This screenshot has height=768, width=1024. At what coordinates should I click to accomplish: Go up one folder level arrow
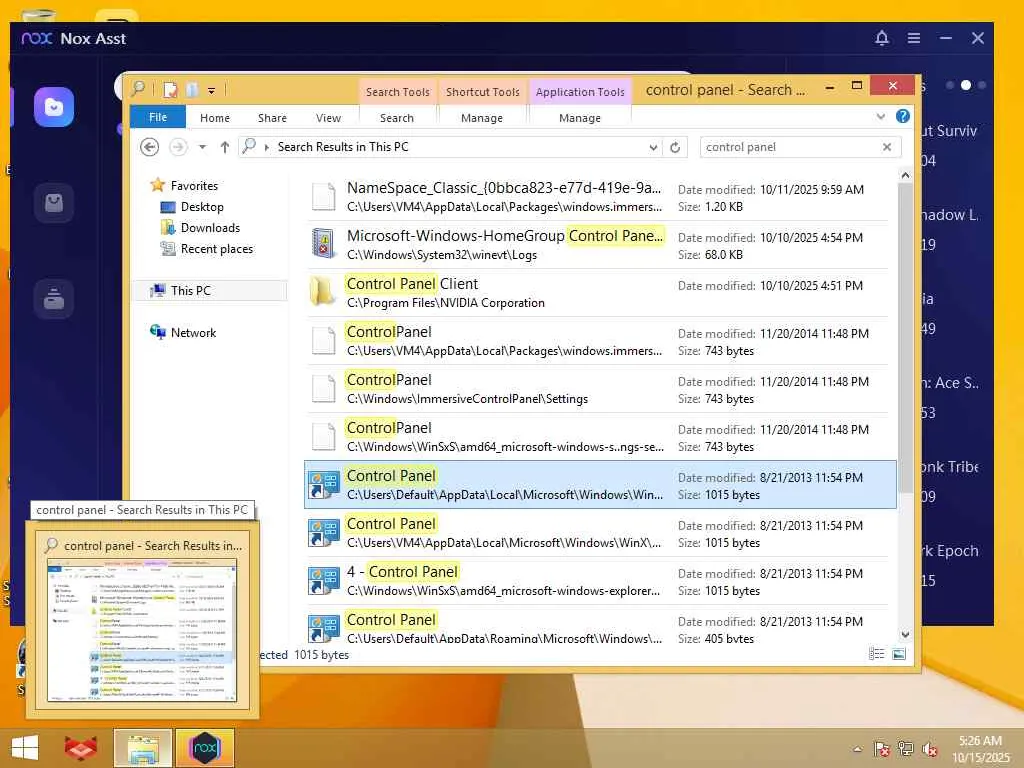(x=225, y=147)
